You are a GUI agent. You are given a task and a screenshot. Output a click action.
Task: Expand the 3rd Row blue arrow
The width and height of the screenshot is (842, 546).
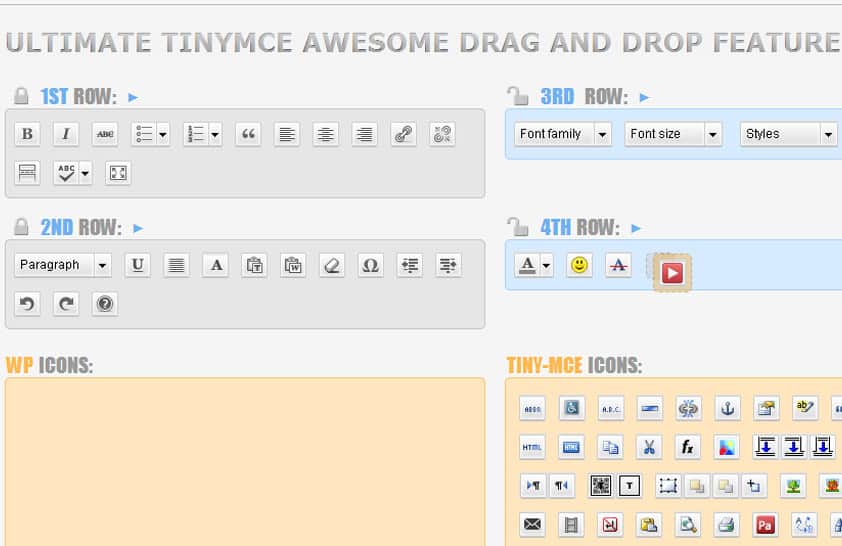tap(644, 97)
